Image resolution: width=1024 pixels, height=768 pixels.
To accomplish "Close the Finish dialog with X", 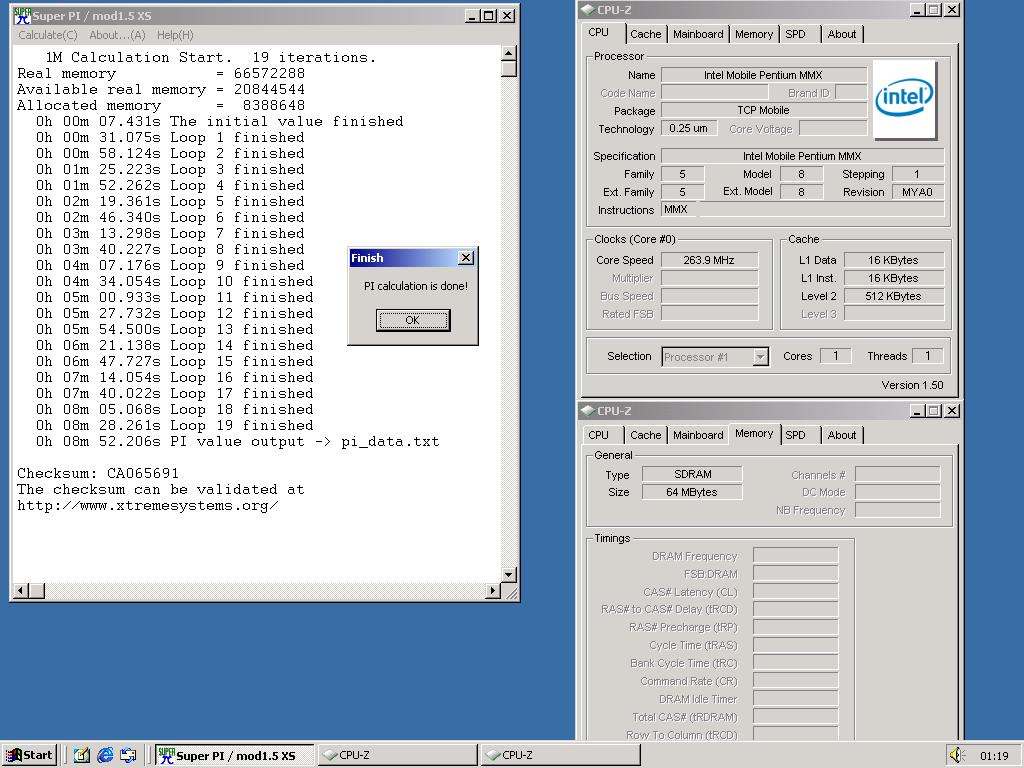I will (466, 258).
